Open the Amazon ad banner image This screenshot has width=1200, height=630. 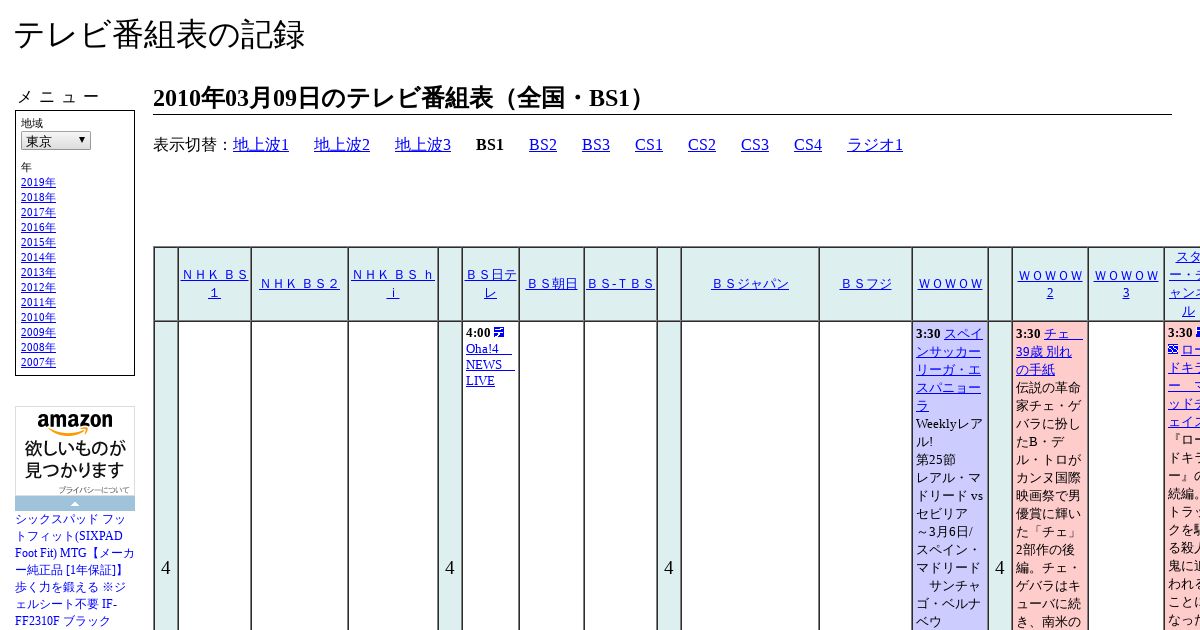pyautogui.click(x=75, y=451)
